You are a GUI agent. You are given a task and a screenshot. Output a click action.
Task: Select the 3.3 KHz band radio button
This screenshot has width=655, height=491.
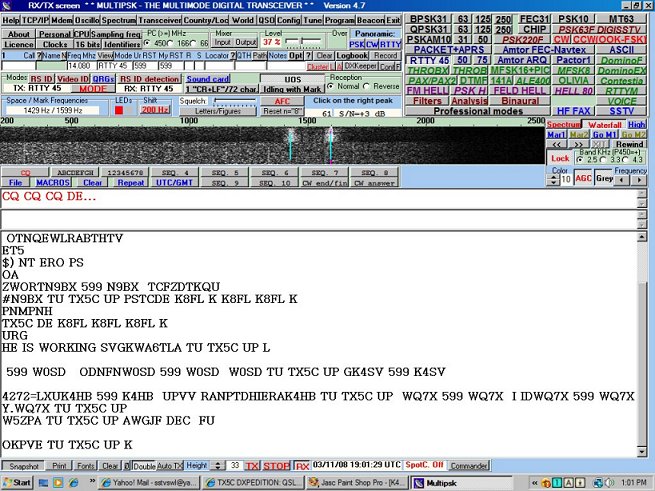(603, 160)
